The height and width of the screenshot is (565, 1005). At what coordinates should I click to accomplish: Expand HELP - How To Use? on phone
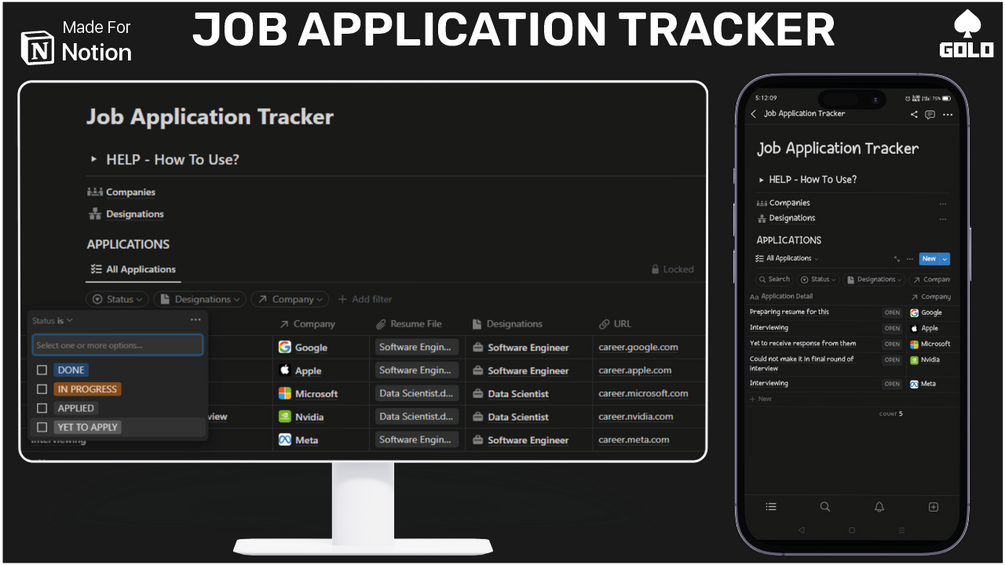[761, 180]
